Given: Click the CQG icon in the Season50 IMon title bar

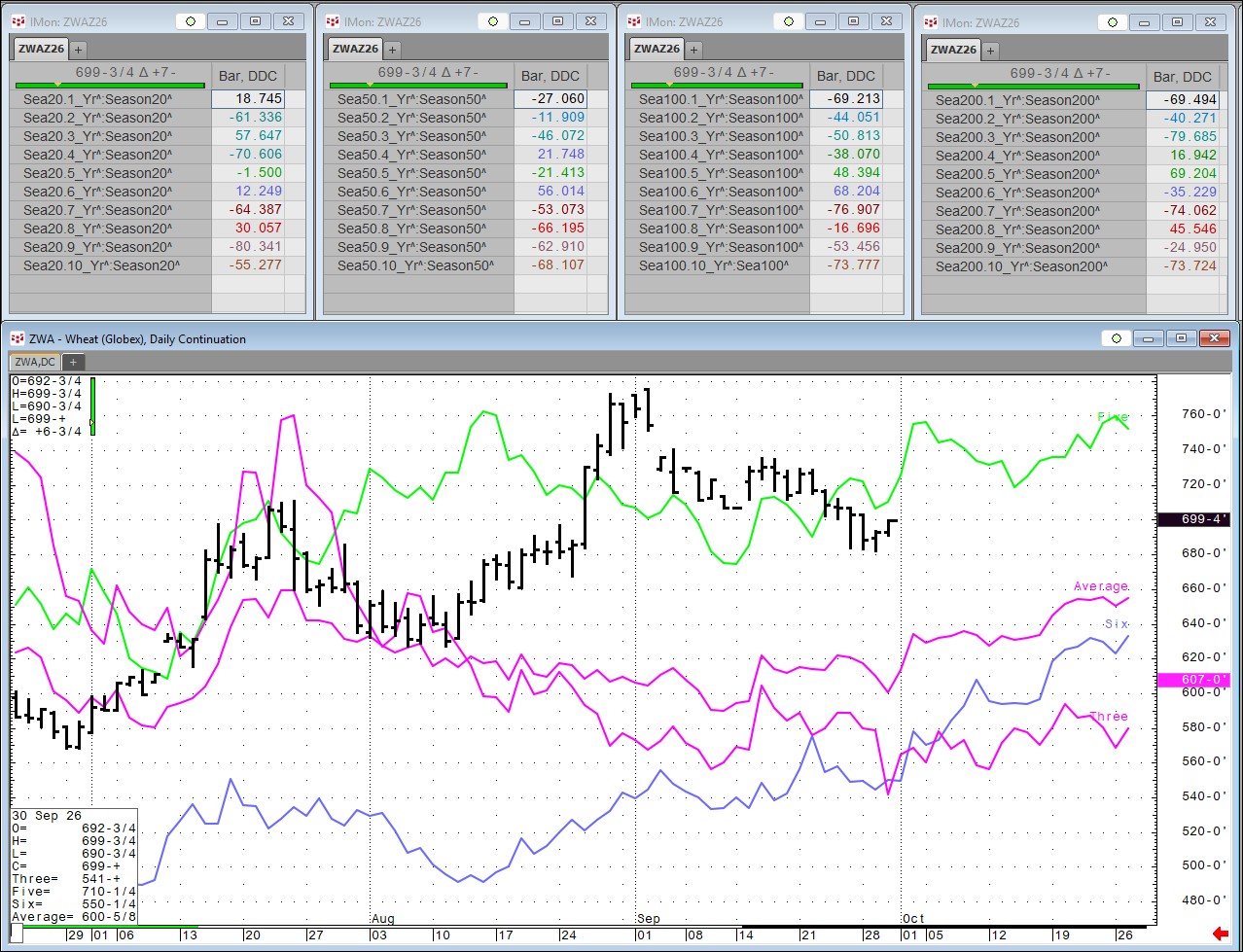Looking at the screenshot, I should 333,21.
